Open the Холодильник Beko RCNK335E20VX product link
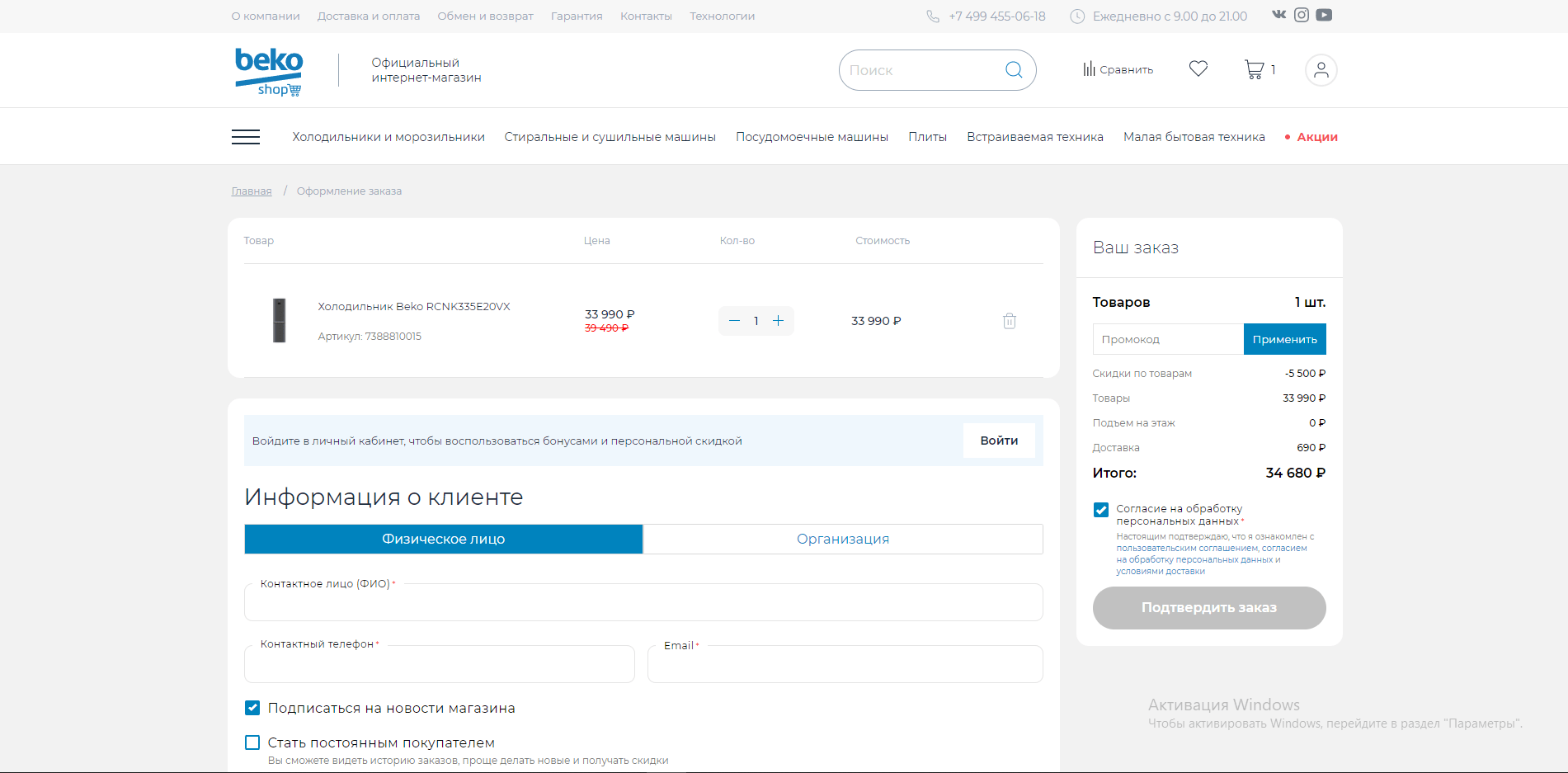1568x773 pixels. coord(414,306)
